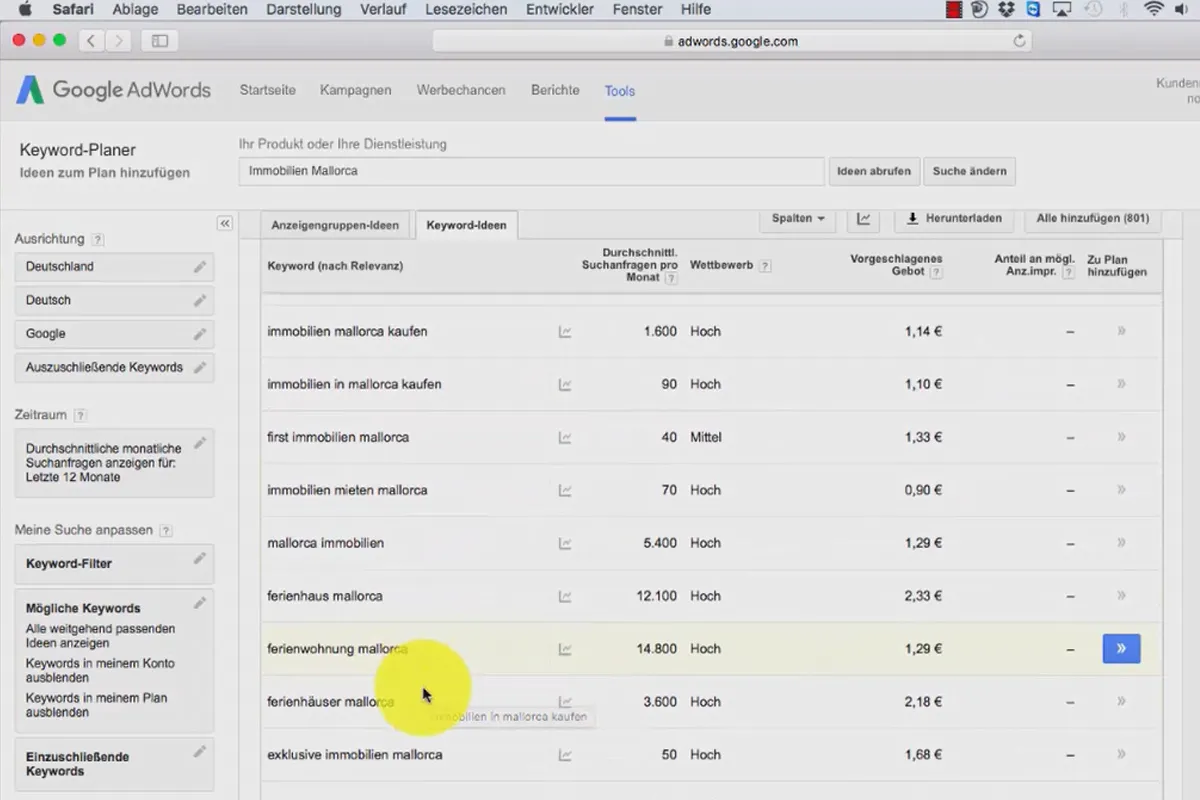This screenshot has height=800, width=1200.
Task: Select the Keyword-Ideen tab
Action: click(466, 225)
